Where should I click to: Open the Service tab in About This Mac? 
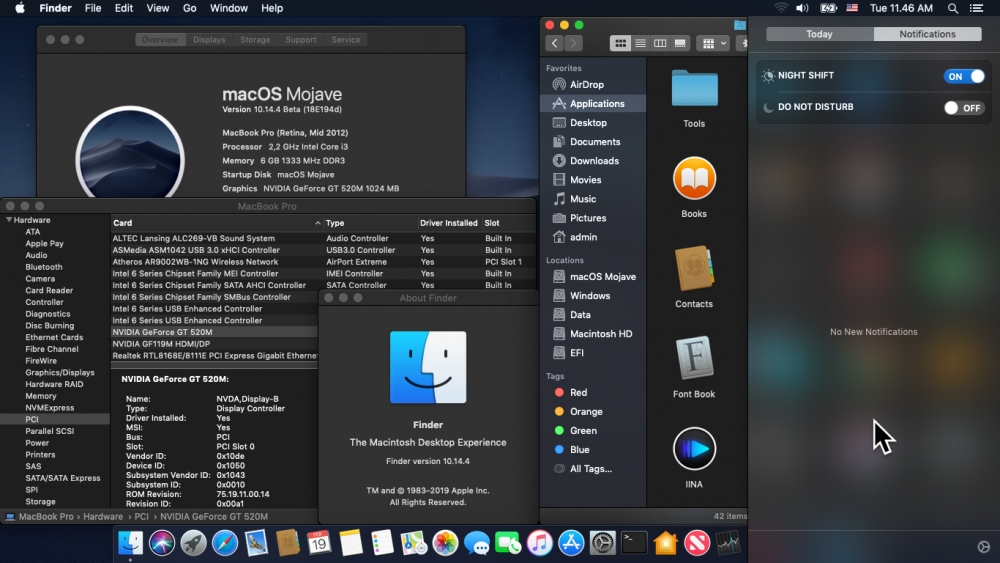346,40
